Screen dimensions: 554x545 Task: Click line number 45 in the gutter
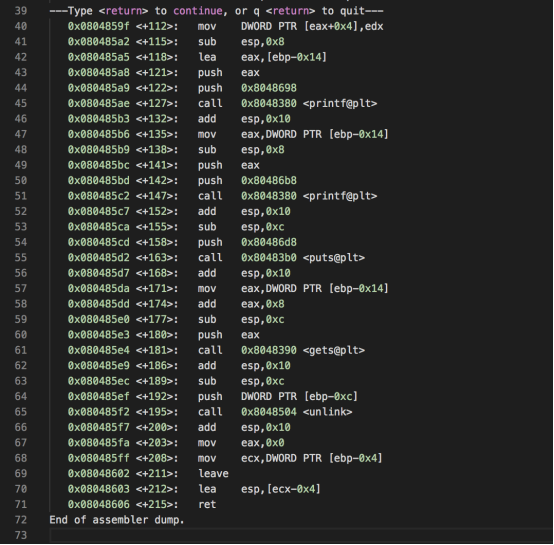21,103
